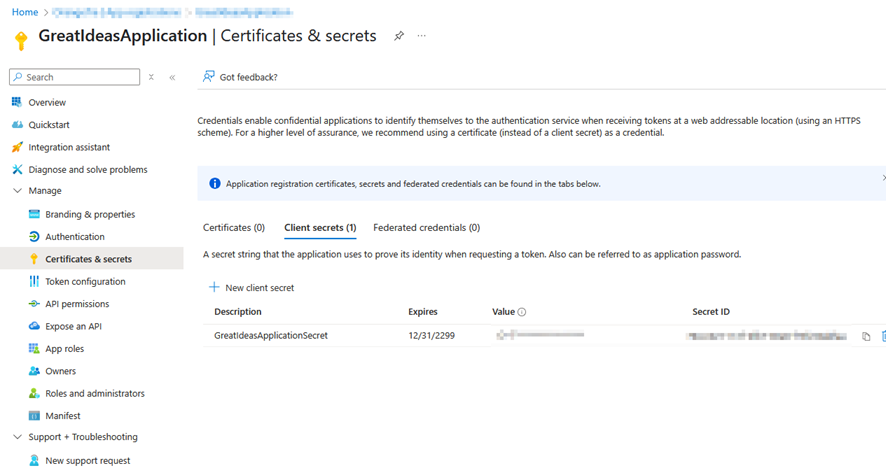This screenshot has height=475, width=886.
Task: Focus the sidebar Search field
Action: tap(75, 77)
